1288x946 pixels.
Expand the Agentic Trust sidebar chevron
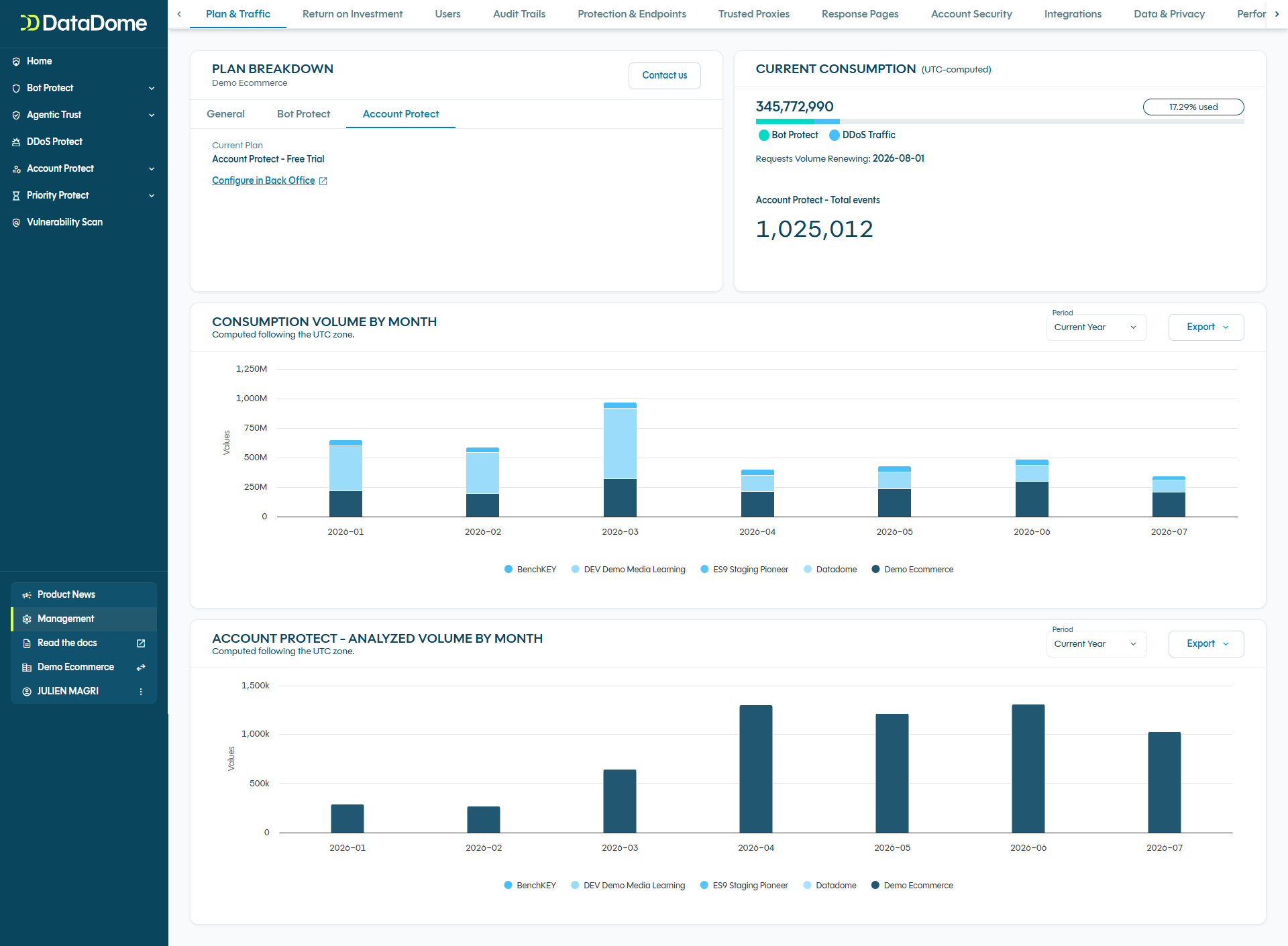(x=152, y=115)
